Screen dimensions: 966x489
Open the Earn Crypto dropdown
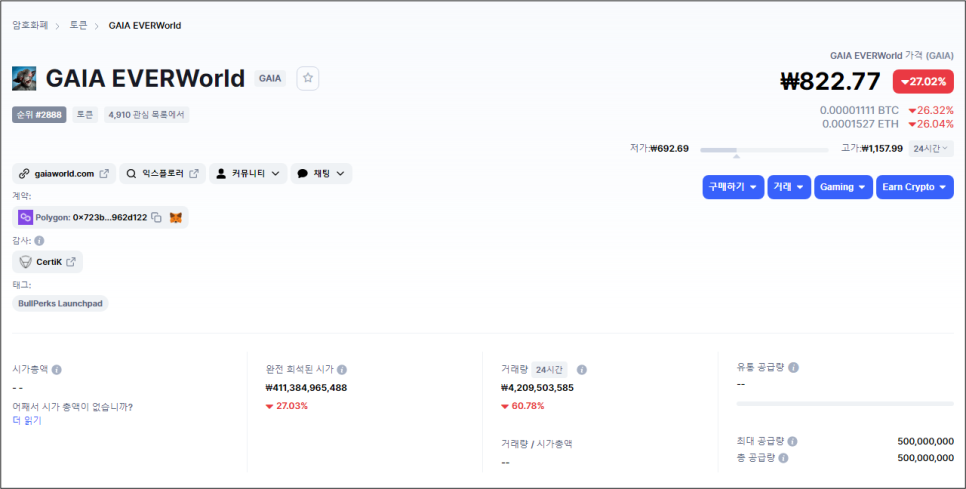(x=915, y=187)
